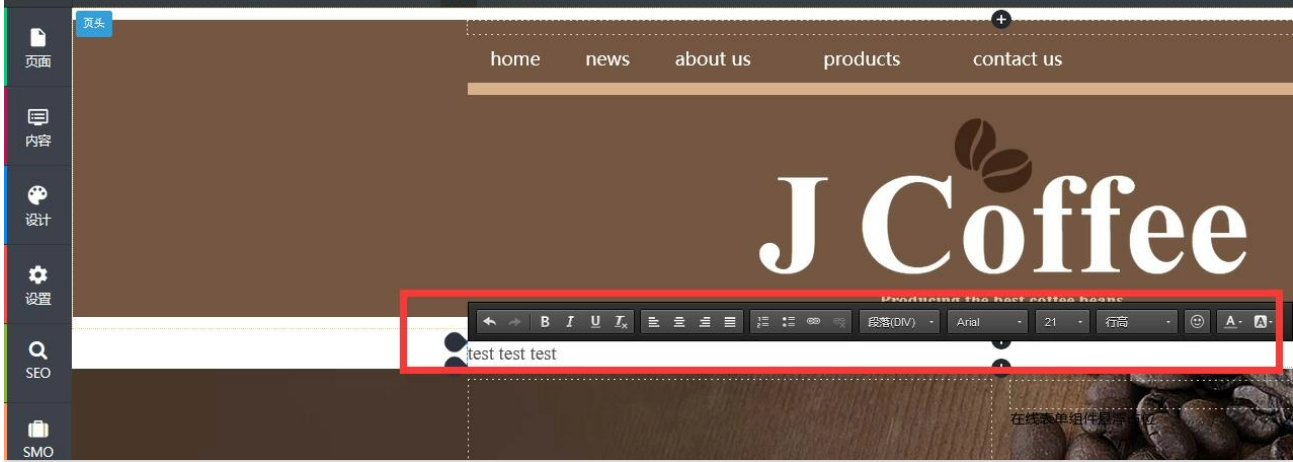Insert a numbered list
Image resolution: width=1293 pixels, height=462 pixels.
point(762,322)
